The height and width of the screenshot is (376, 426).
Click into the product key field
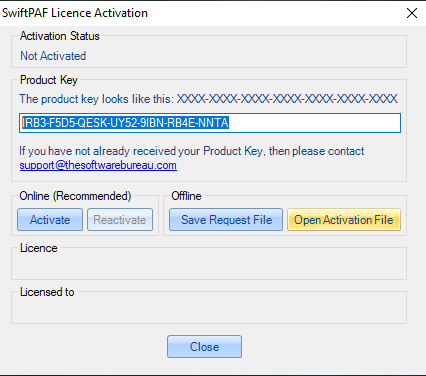[210, 123]
